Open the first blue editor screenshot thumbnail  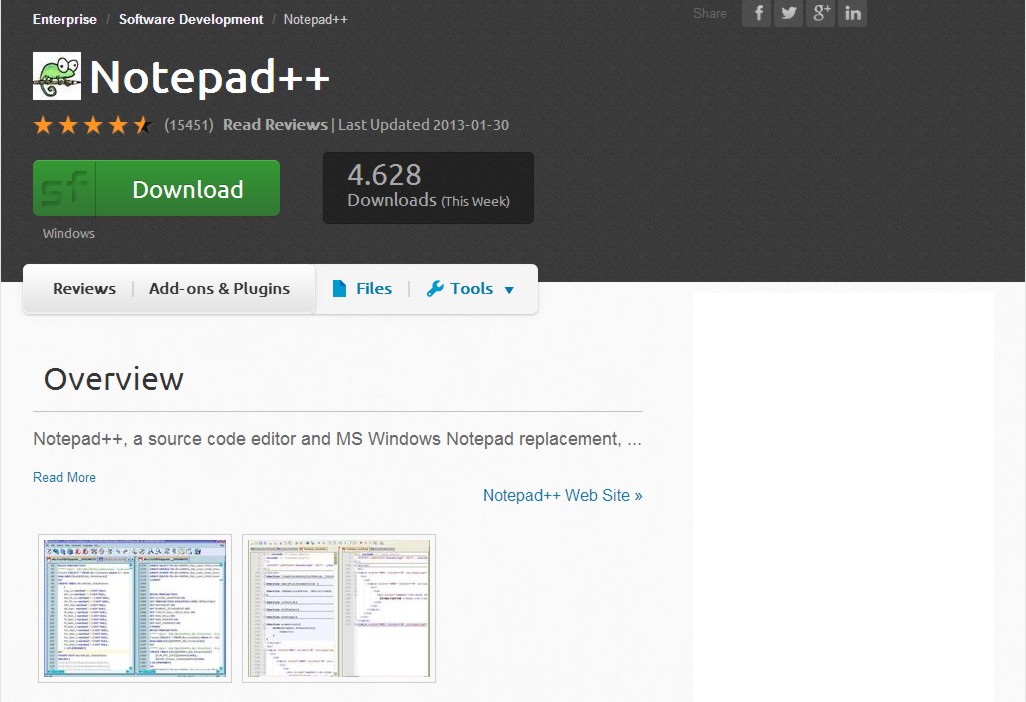[x=135, y=608]
